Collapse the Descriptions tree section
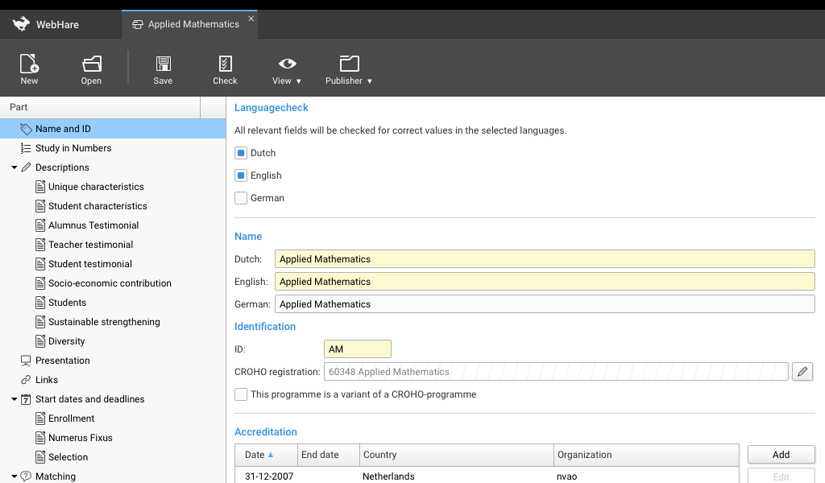825x483 pixels. point(14,168)
